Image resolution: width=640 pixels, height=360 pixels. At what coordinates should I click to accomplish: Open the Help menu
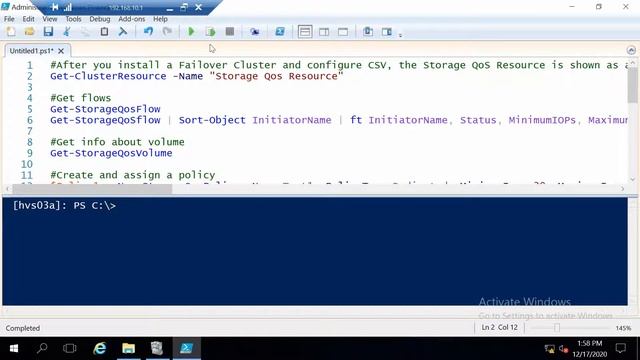(x=160, y=19)
